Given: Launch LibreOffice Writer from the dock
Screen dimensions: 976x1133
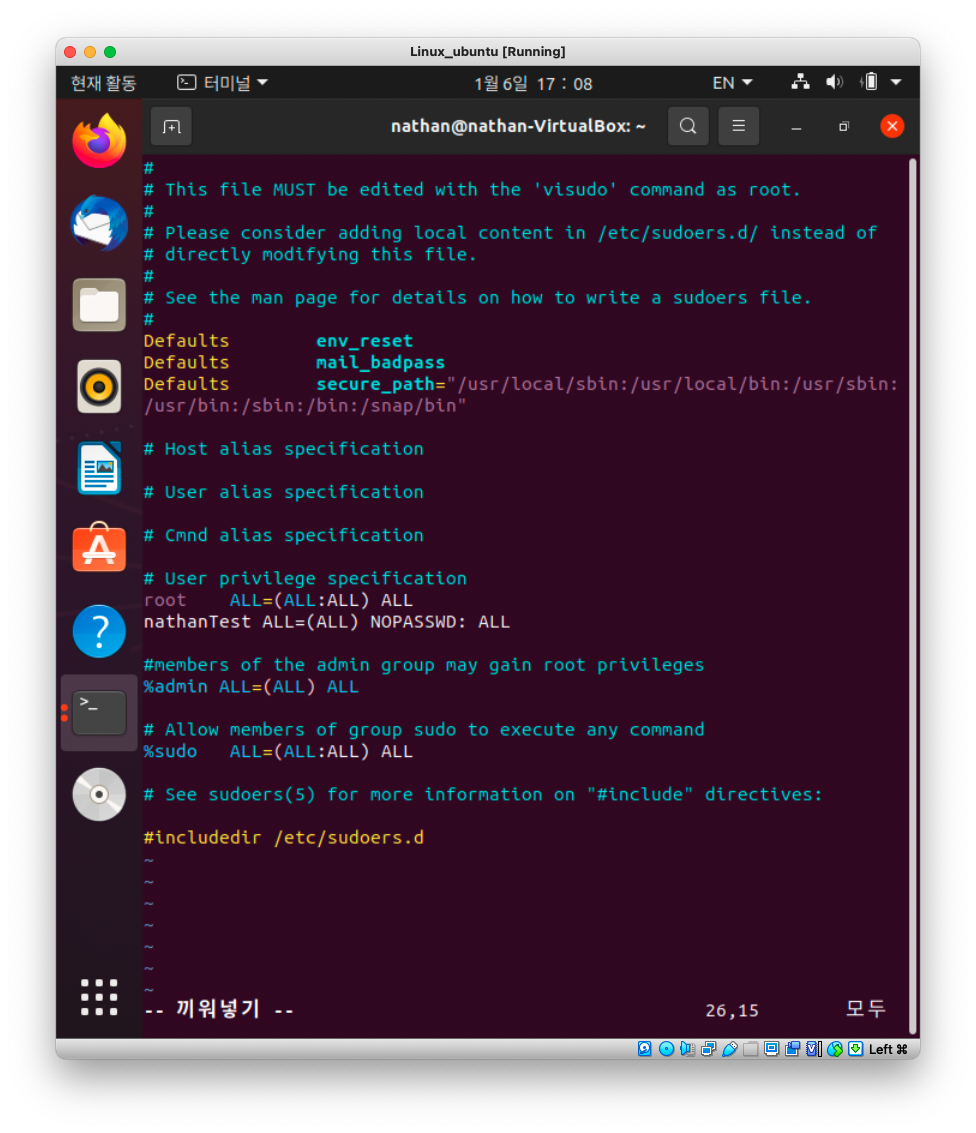Looking at the screenshot, I should click(x=99, y=468).
